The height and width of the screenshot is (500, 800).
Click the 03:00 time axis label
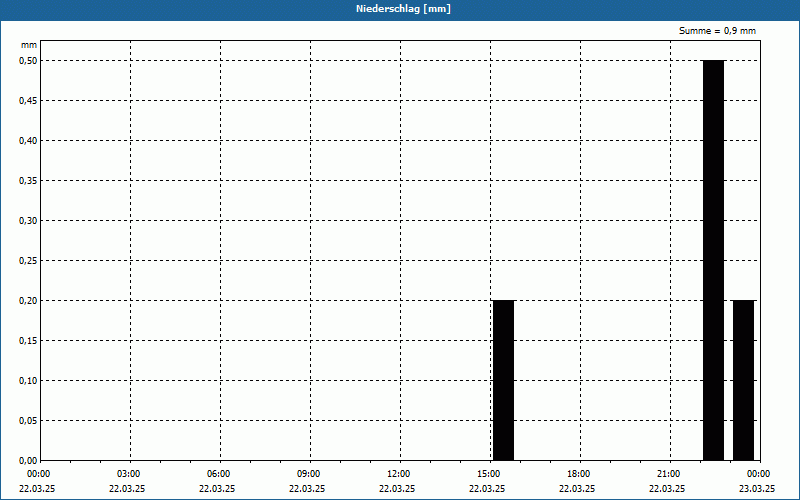click(129, 474)
